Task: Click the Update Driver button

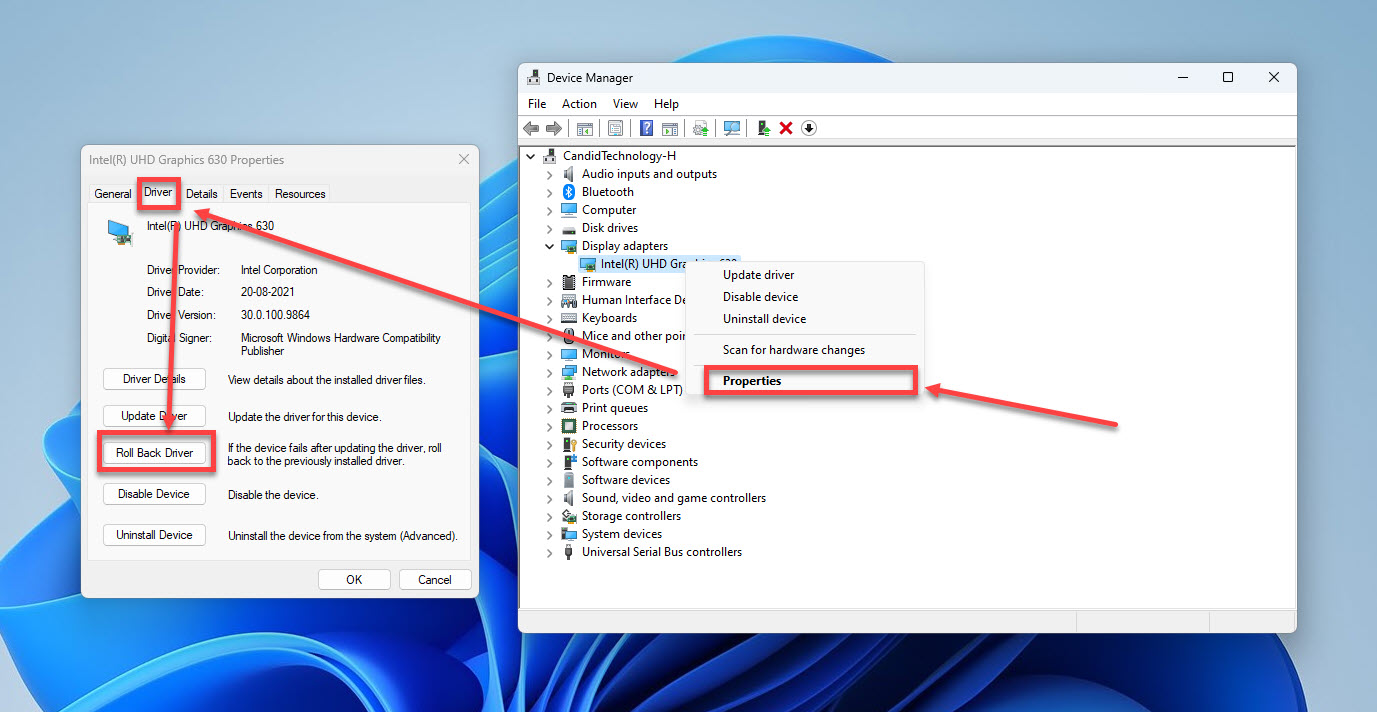Action: (154, 416)
